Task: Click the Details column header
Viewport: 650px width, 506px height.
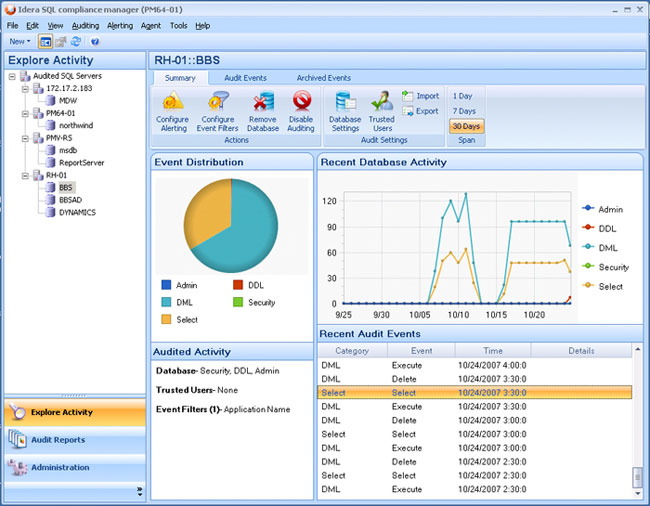Action: pyautogui.click(x=581, y=351)
